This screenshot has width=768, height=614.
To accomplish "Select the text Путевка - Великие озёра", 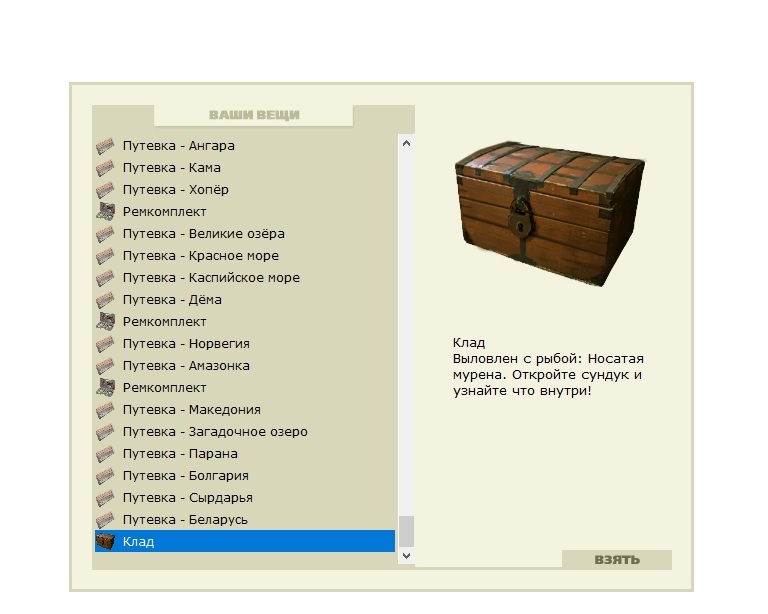I will pyautogui.click(x=203, y=234).
